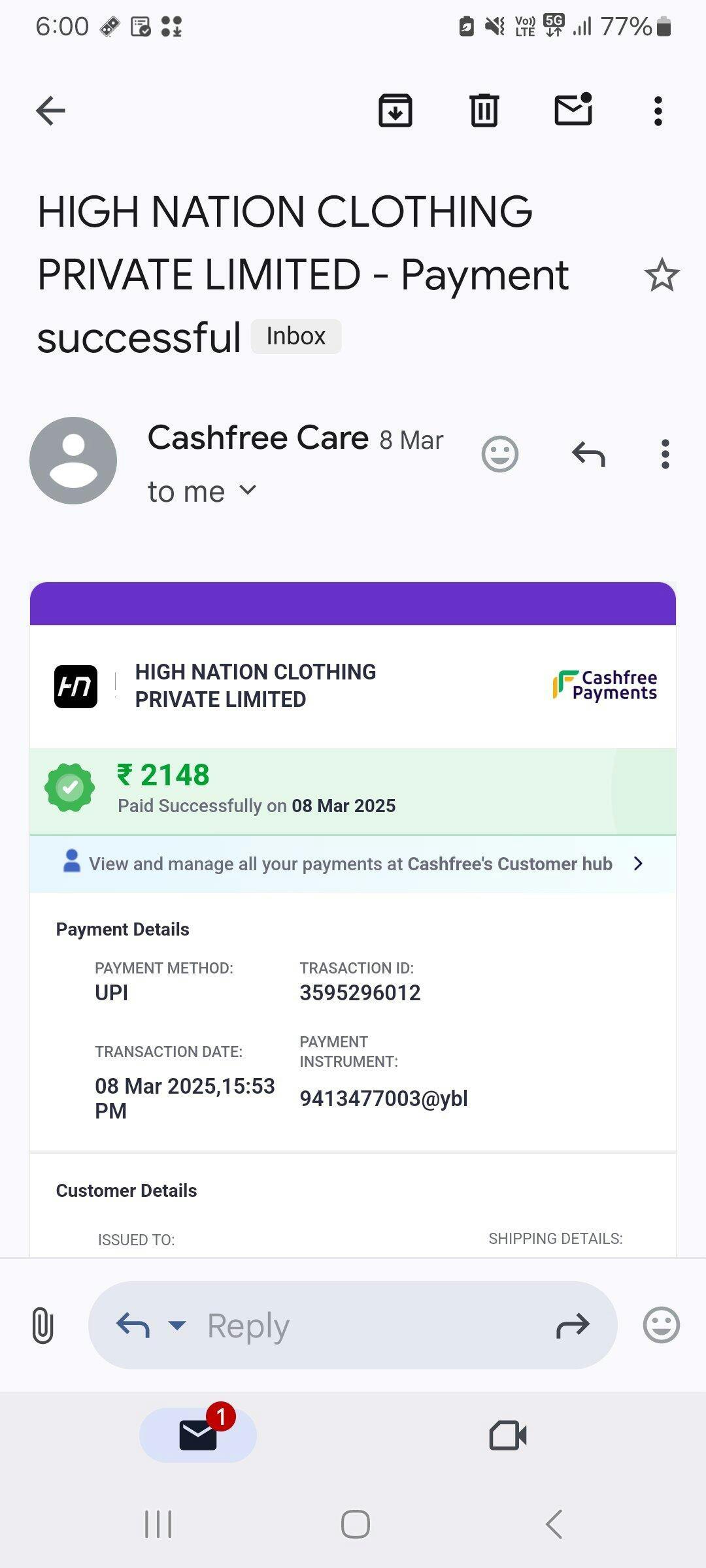Archive this email
This screenshot has height=1568, width=706.
click(395, 110)
